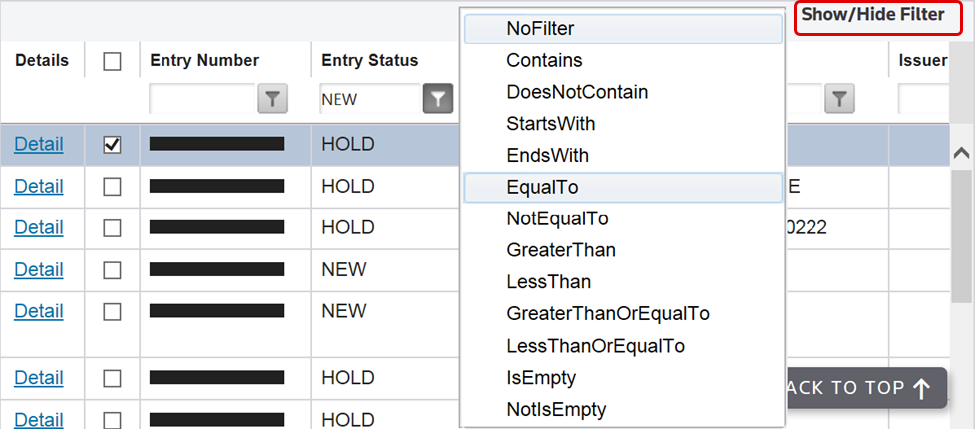
Task: Click the filter icon right of the menu
Action: pos(840,98)
